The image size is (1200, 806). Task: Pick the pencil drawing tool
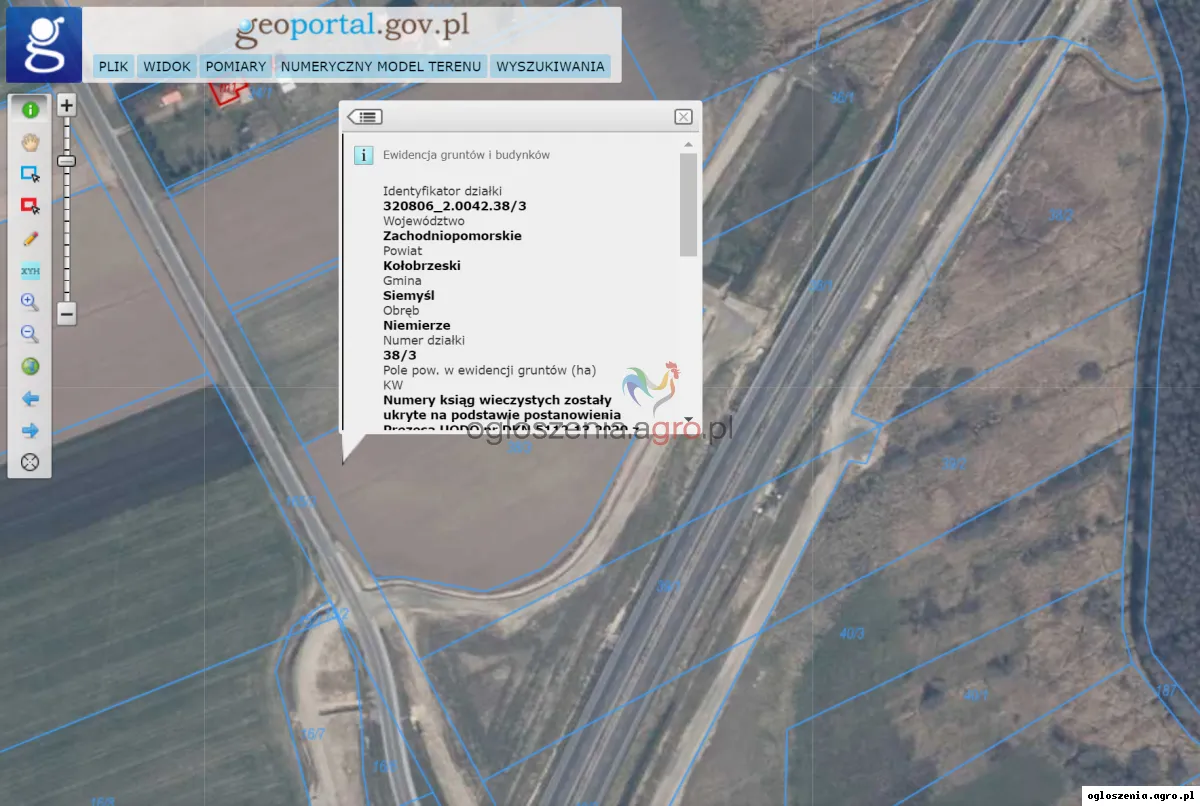pyautogui.click(x=30, y=238)
